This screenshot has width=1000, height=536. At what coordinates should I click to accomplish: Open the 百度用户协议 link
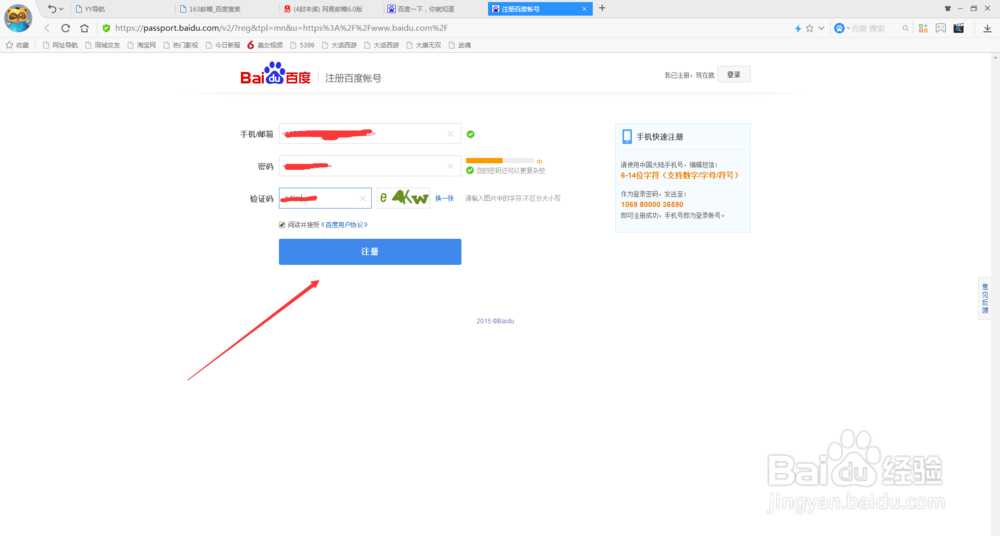tap(344, 225)
